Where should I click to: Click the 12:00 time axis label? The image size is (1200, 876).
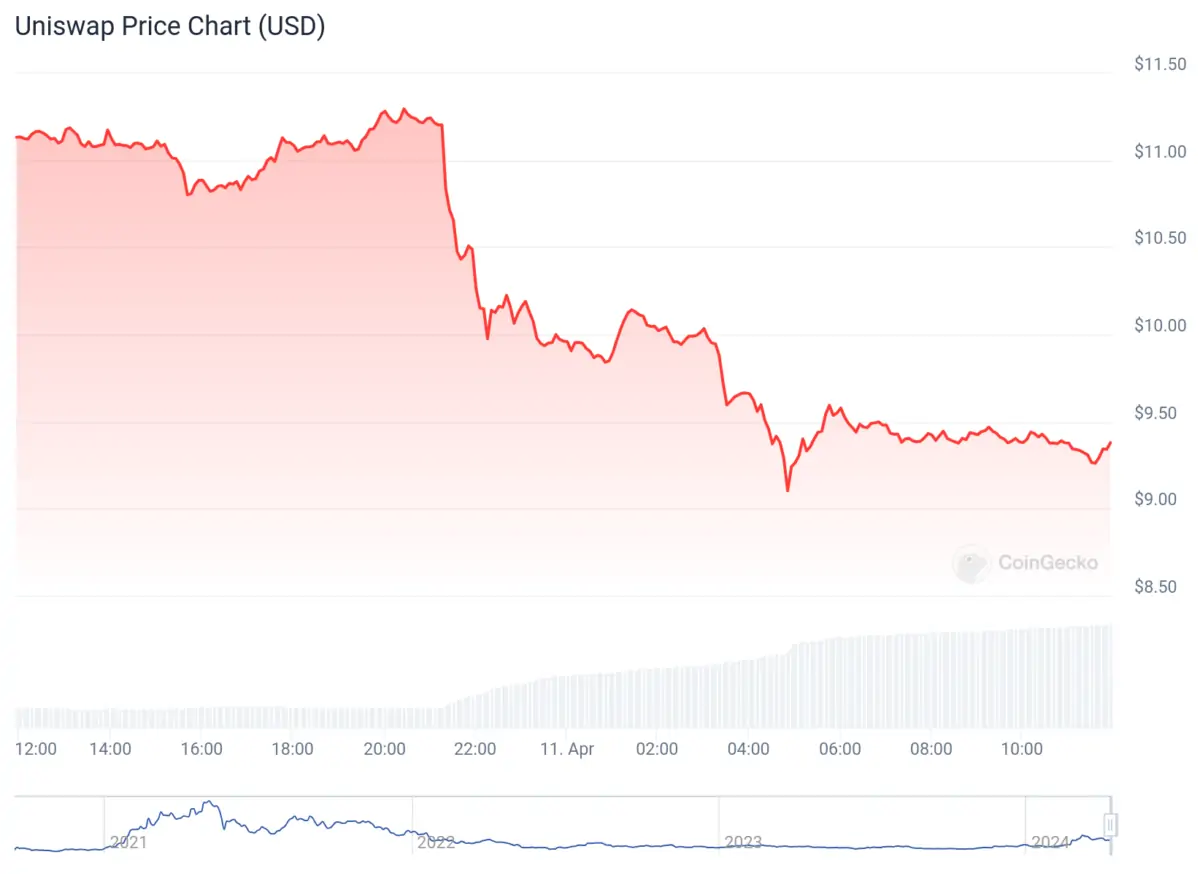click(38, 749)
